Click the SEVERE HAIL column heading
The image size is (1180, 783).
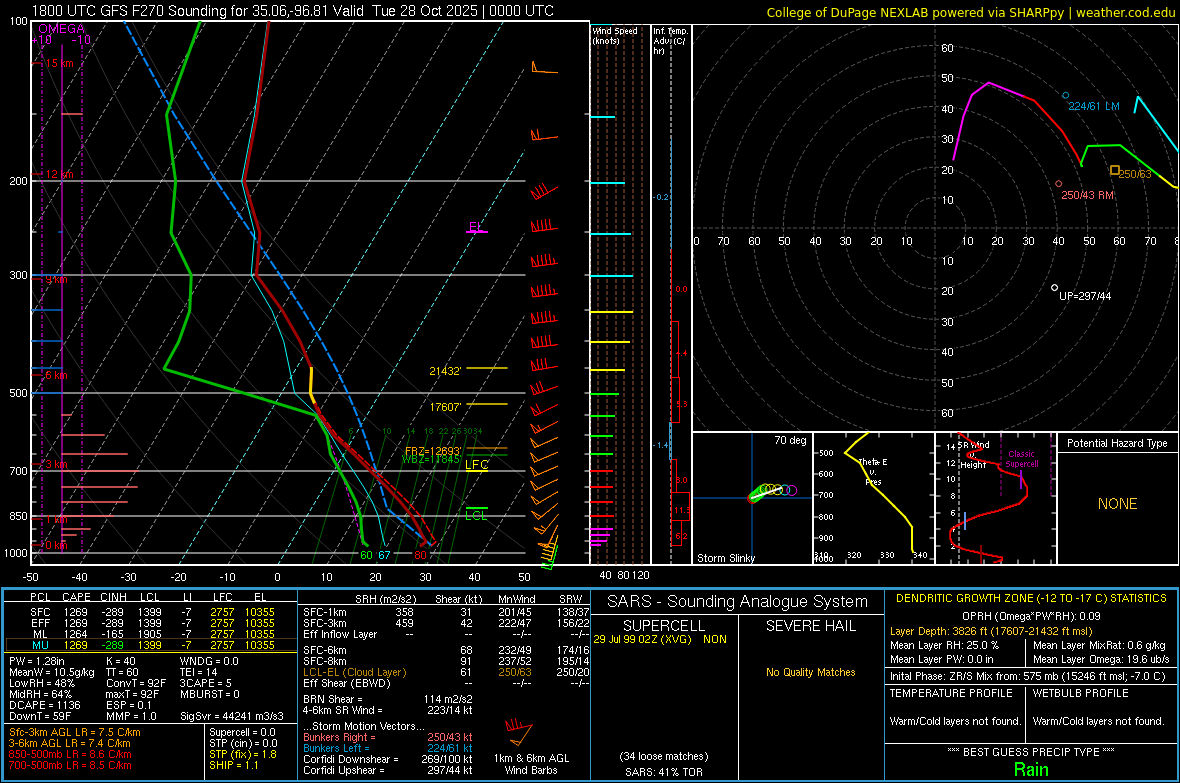click(x=811, y=626)
